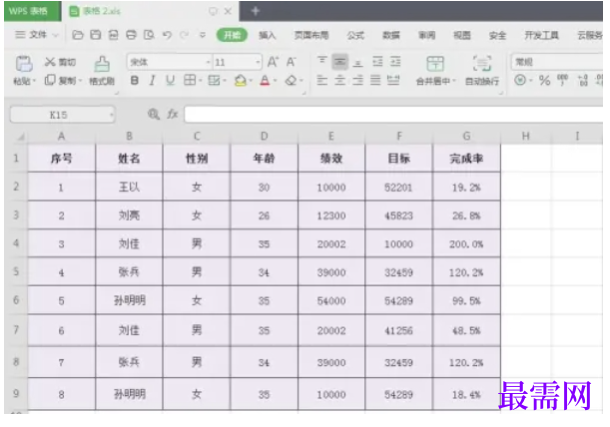This screenshot has width=610, height=427.
Task: Increase font size with A+ icon
Action: click(273, 62)
